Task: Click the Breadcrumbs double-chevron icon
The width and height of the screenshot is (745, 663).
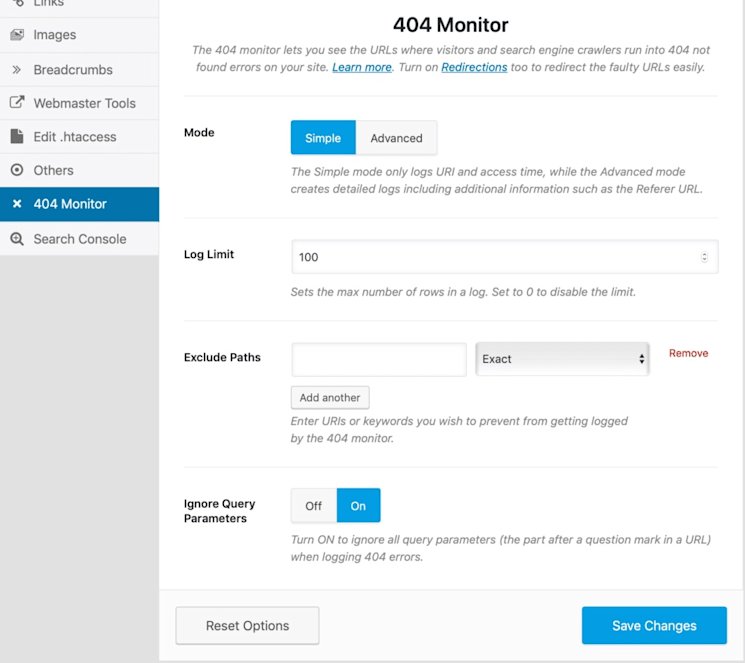Action: click(17, 70)
